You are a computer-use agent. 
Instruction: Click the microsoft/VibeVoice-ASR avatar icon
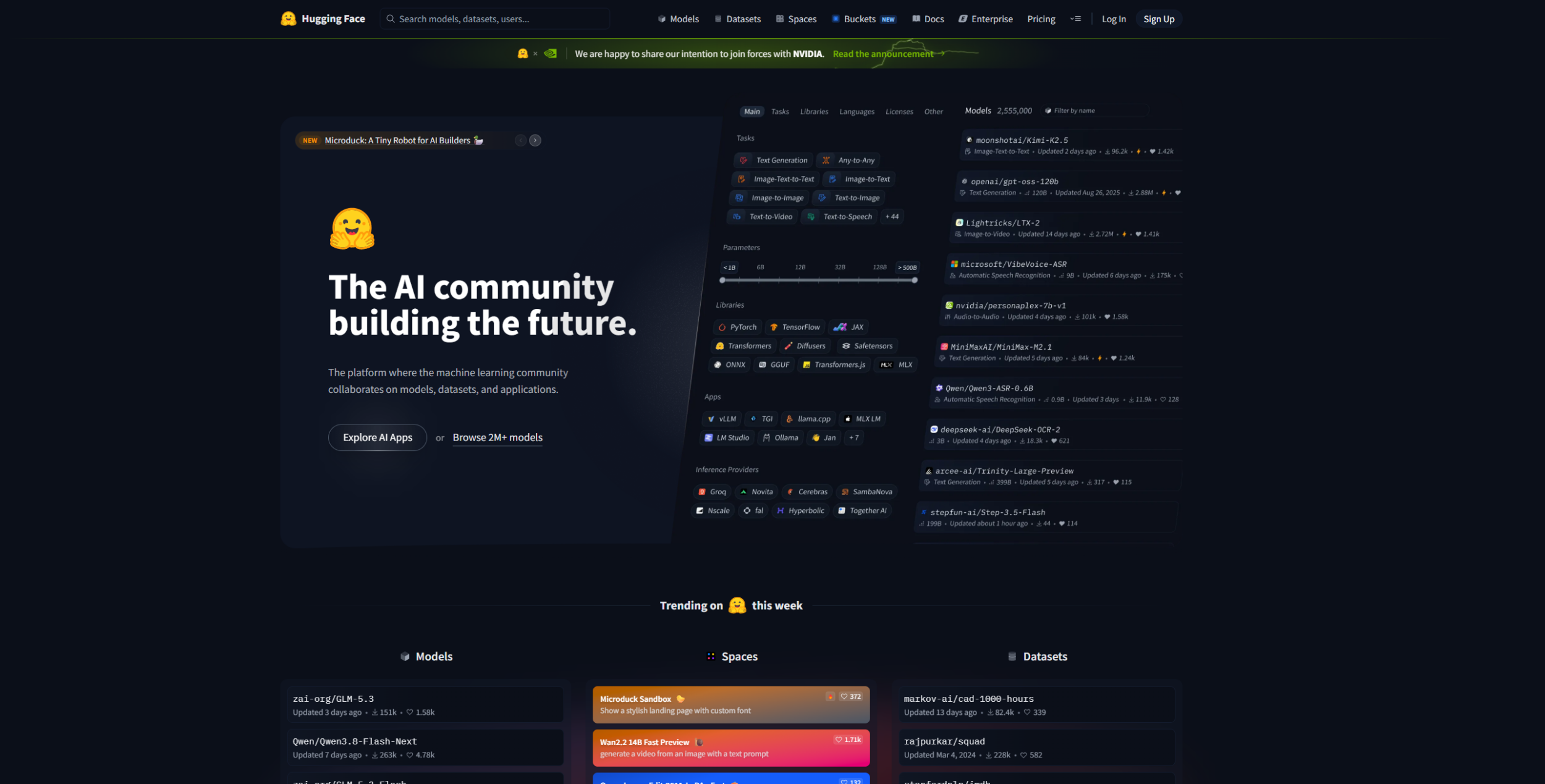(954, 264)
